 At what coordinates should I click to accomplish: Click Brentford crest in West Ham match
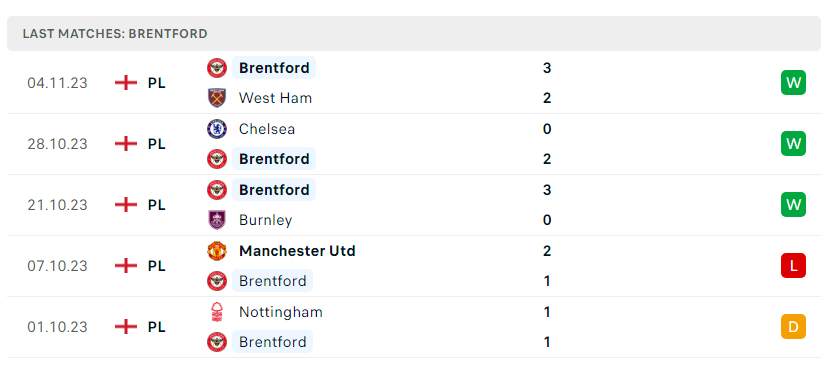coord(217,68)
